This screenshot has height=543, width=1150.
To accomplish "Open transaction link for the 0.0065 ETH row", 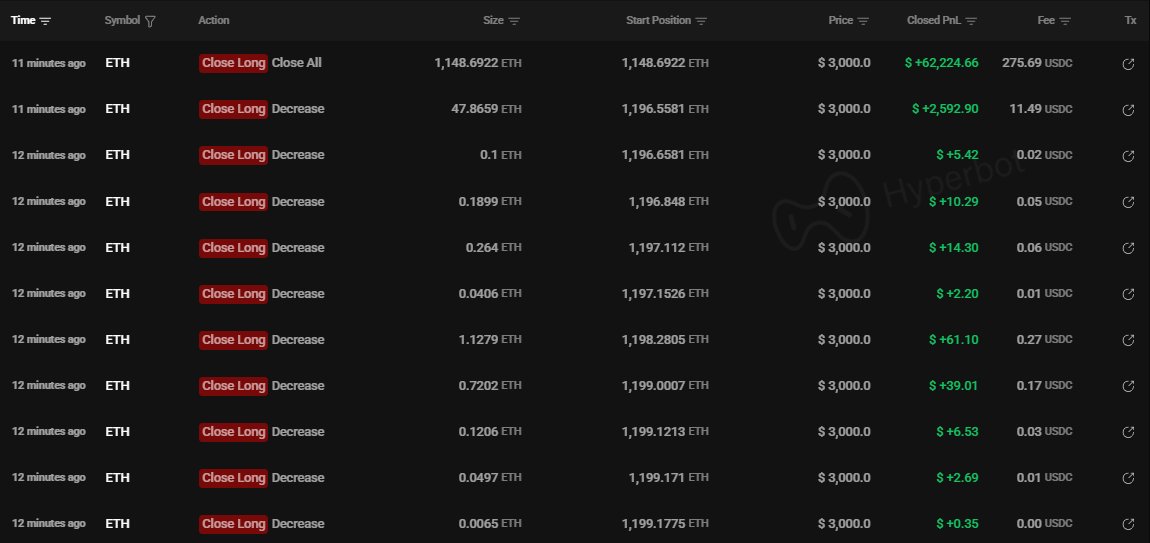I will [x=1128, y=524].
